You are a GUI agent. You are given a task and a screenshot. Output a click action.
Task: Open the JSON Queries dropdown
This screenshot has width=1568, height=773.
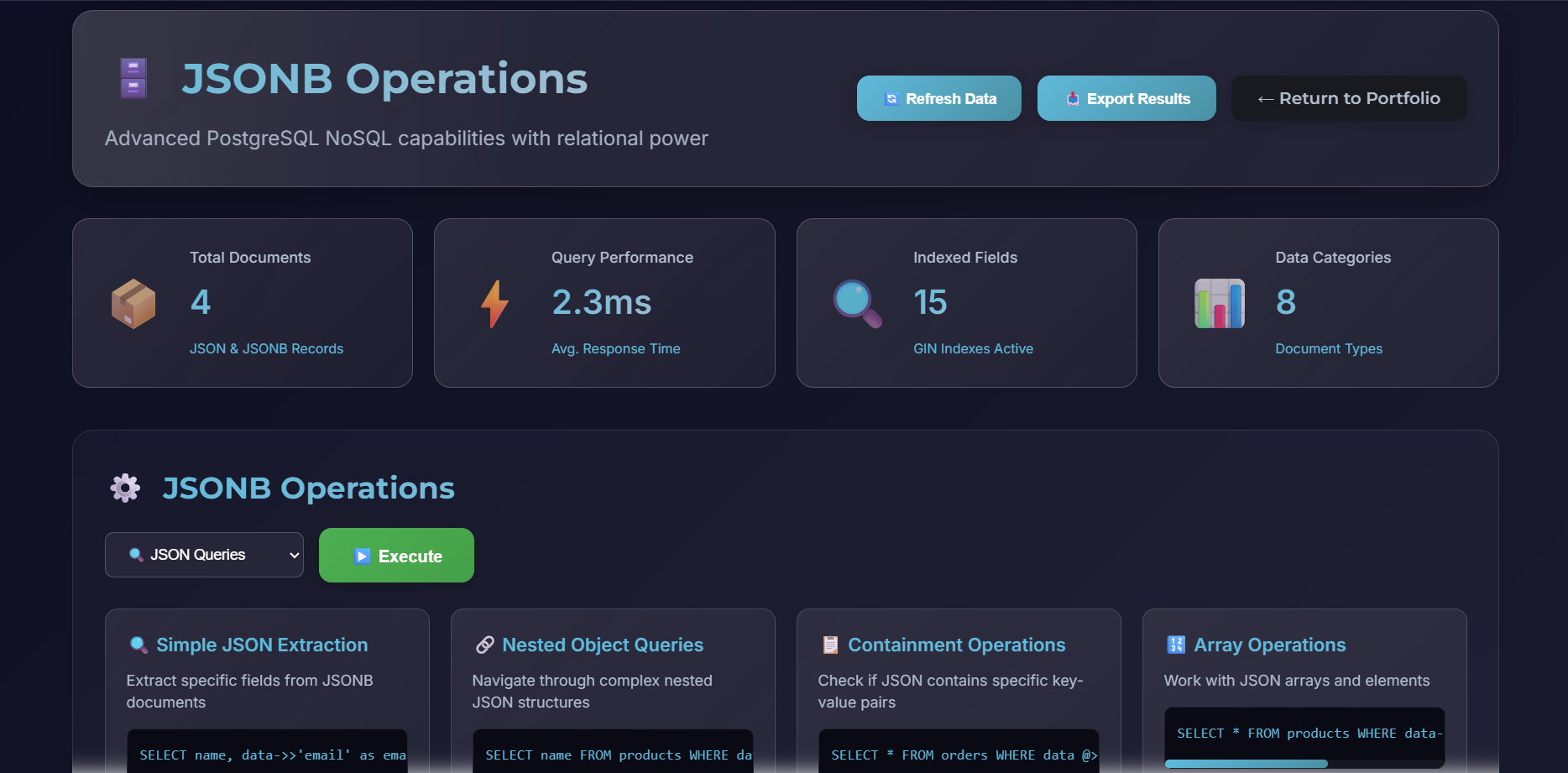[x=204, y=555]
